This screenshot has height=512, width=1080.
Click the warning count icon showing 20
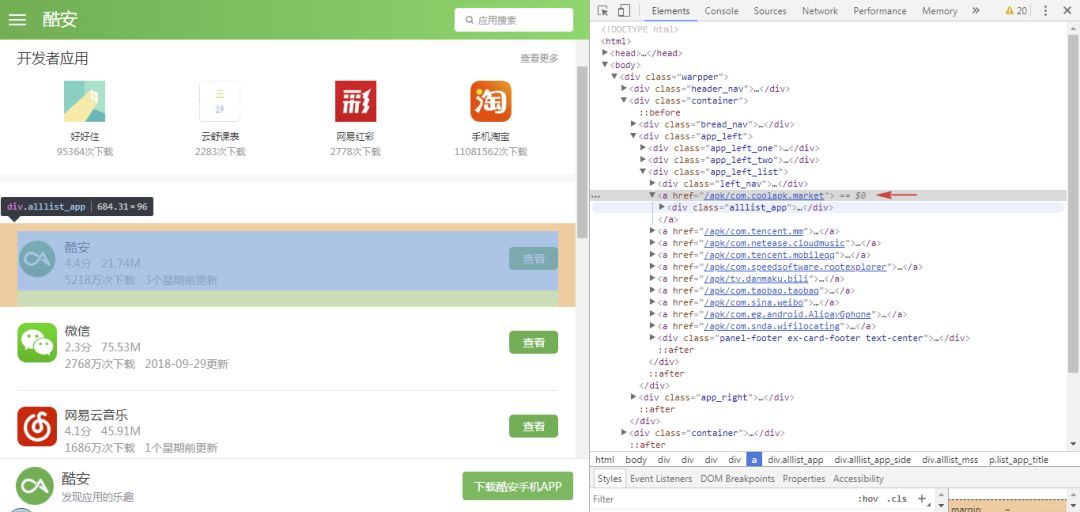[1016, 10]
